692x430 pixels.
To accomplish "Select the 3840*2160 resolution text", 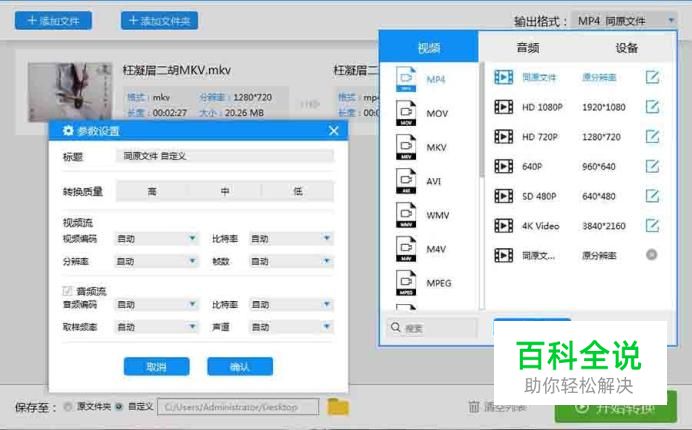I will [604, 226].
